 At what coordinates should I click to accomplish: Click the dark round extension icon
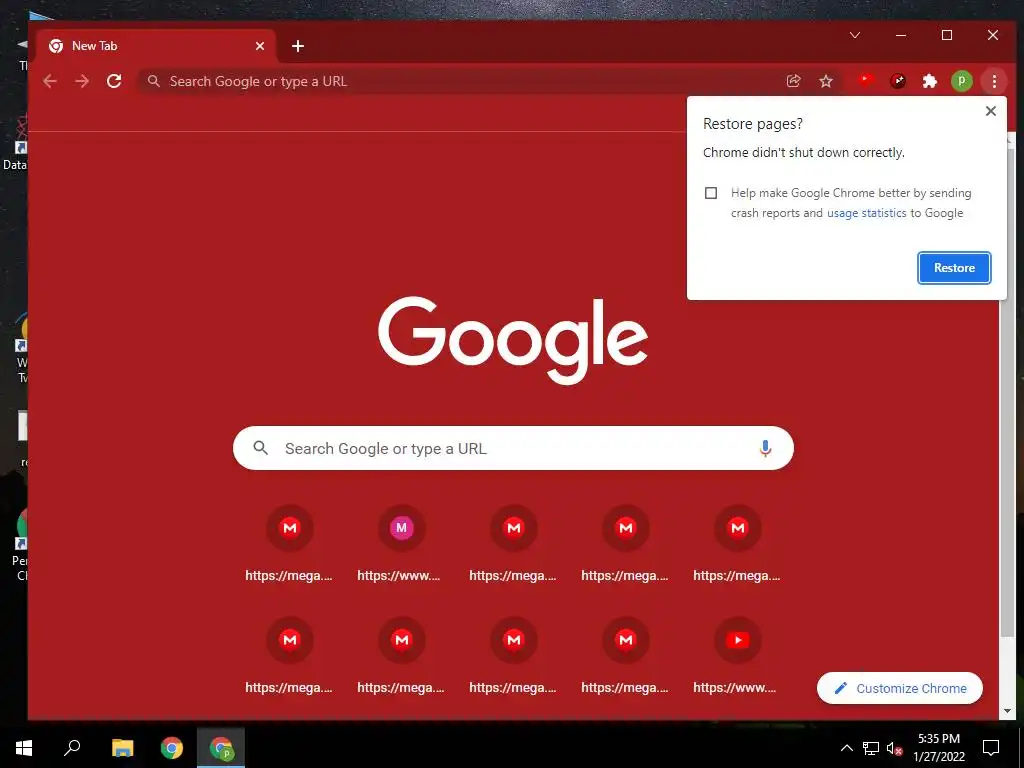pos(898,81)
